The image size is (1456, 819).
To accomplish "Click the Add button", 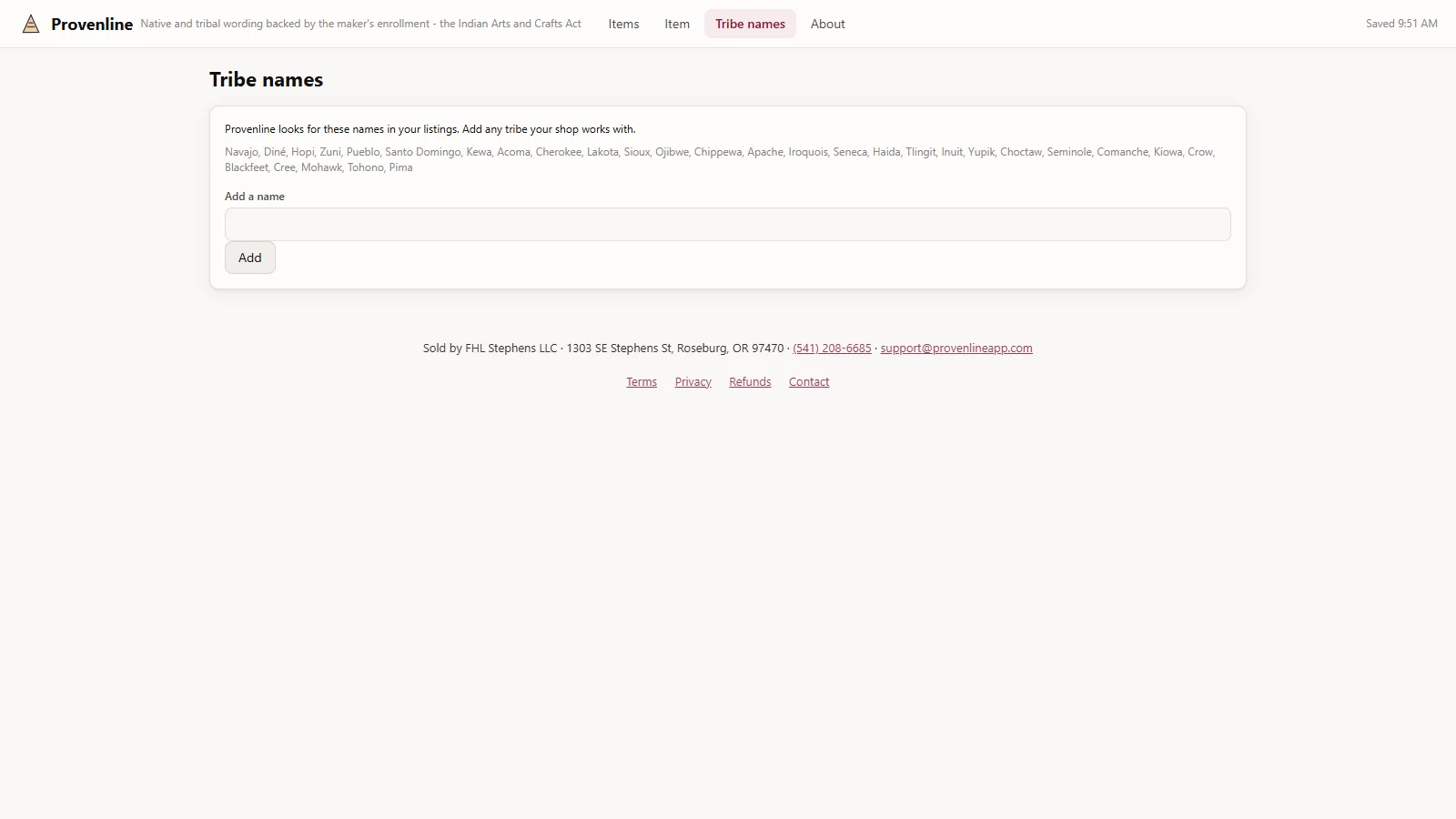I will click(250, 258).
